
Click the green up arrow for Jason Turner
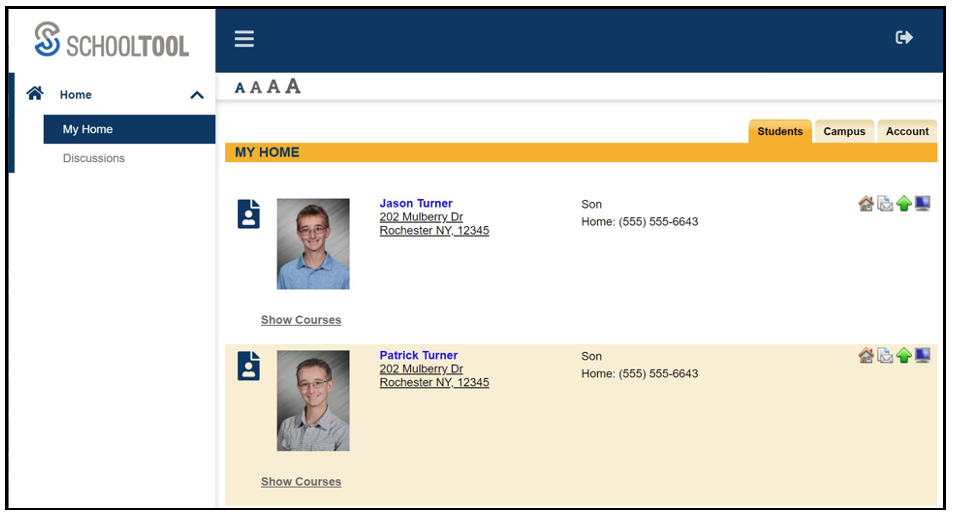(x=904, y=203)
